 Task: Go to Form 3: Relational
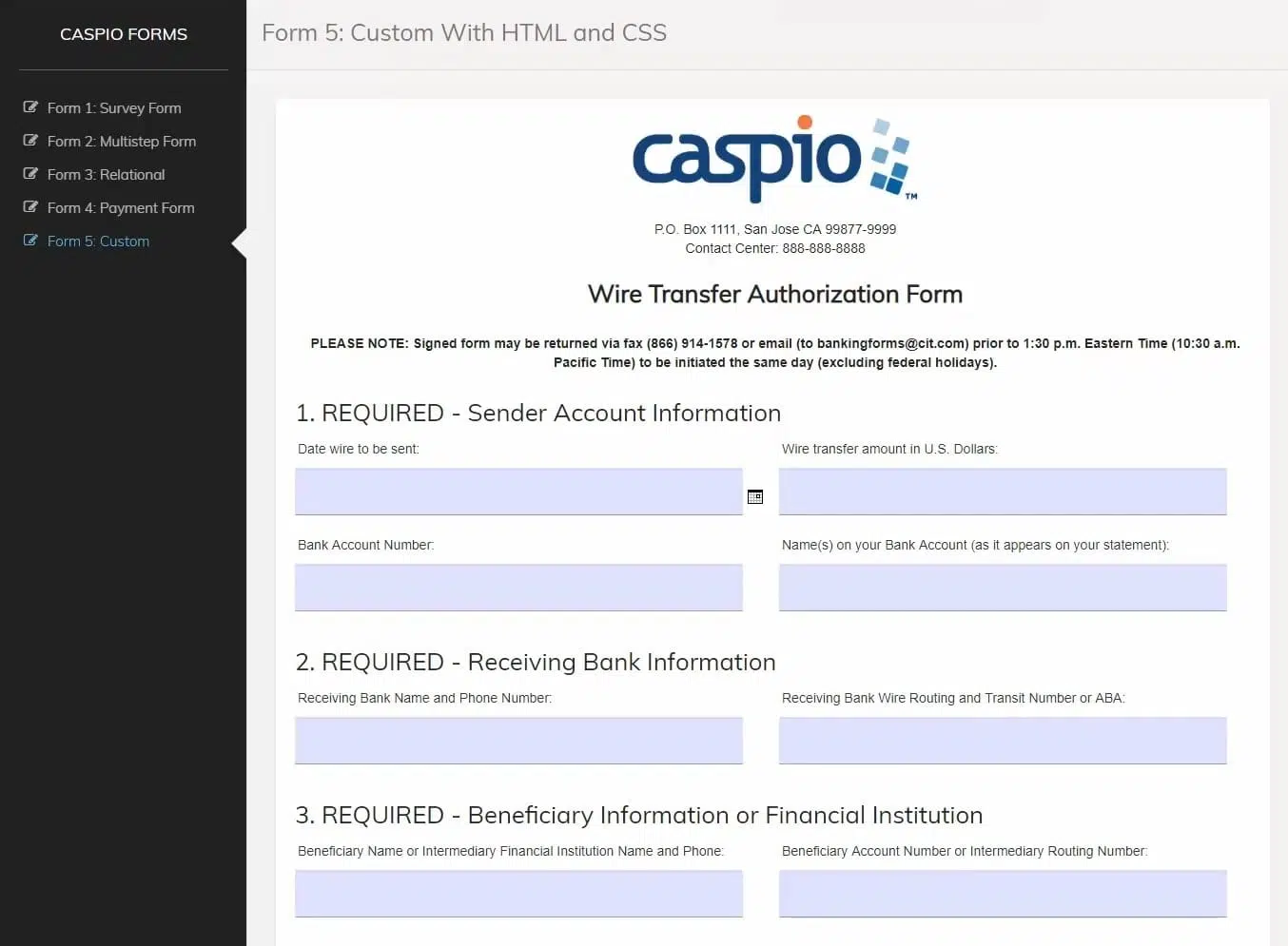point(106,175)
